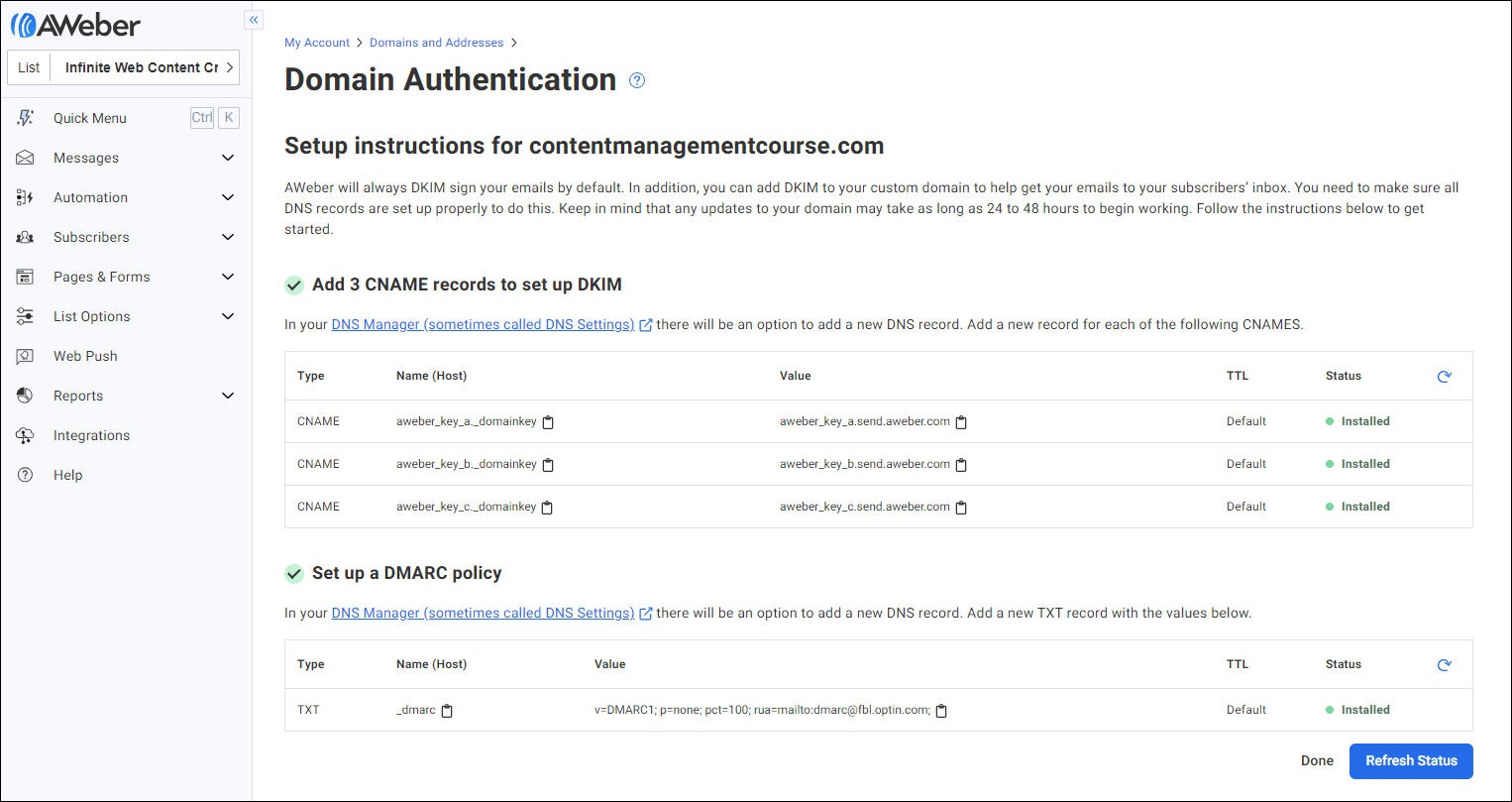The width and height of the screenshot is (1512, 802).
Task: Click the Help question mark sidebar icon
Action: 26,475
